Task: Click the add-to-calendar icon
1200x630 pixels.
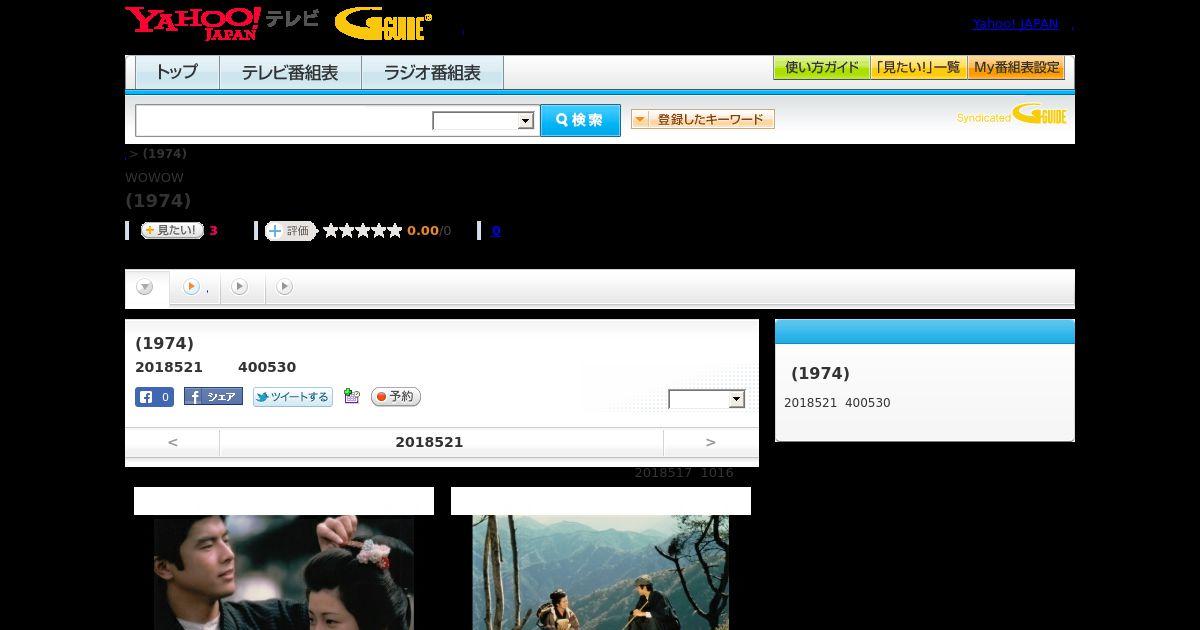Action: click(x=351, y=396)
